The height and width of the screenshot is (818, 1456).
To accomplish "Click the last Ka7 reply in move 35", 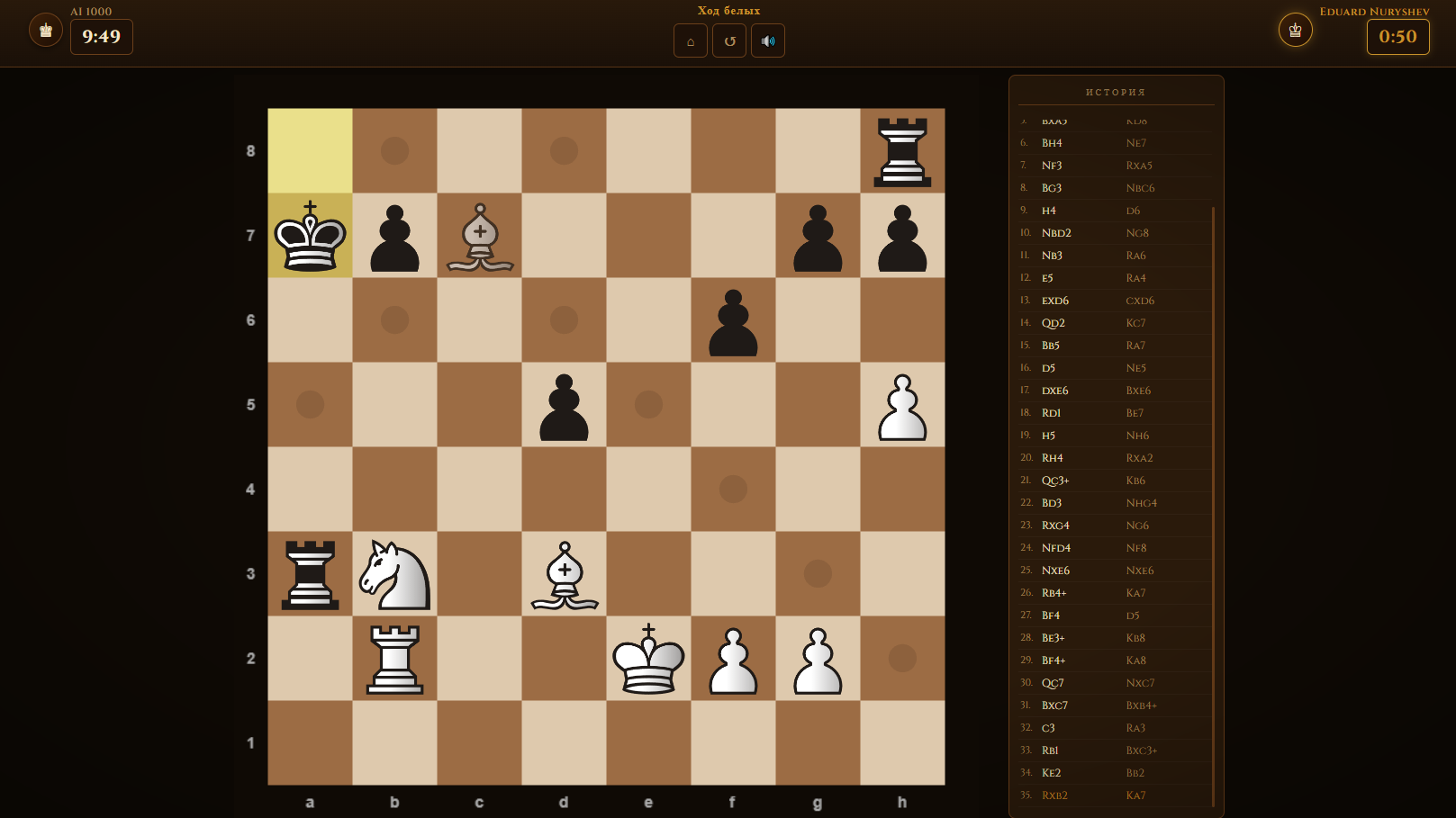I will click(1136, 796).
